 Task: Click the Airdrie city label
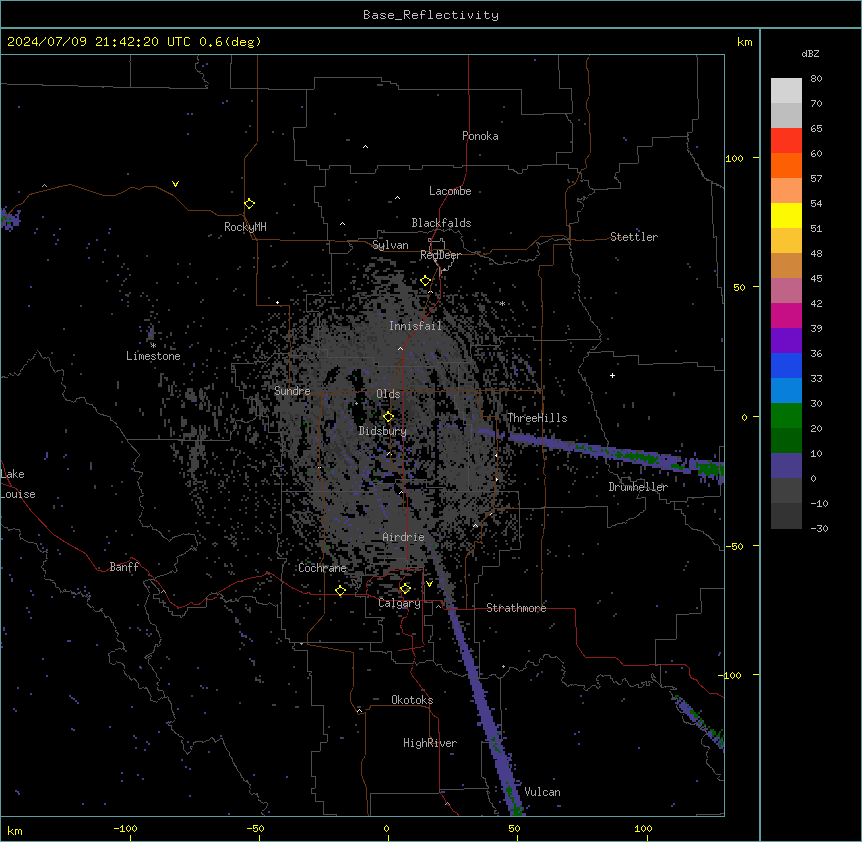click(403, 537)
